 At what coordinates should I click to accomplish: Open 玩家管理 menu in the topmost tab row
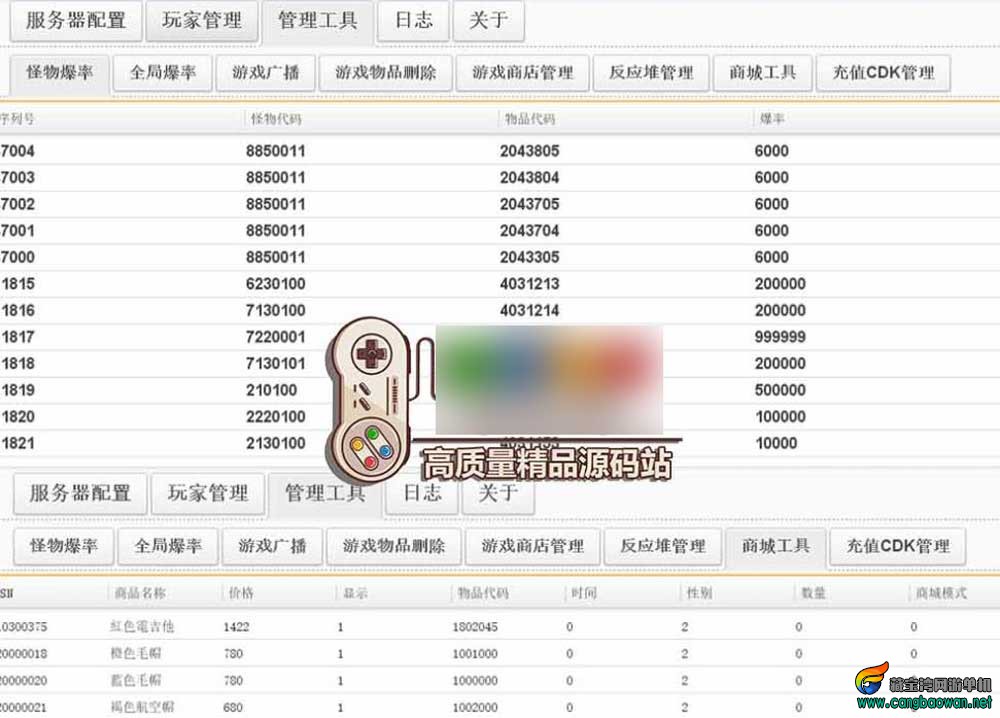[202, 20]
